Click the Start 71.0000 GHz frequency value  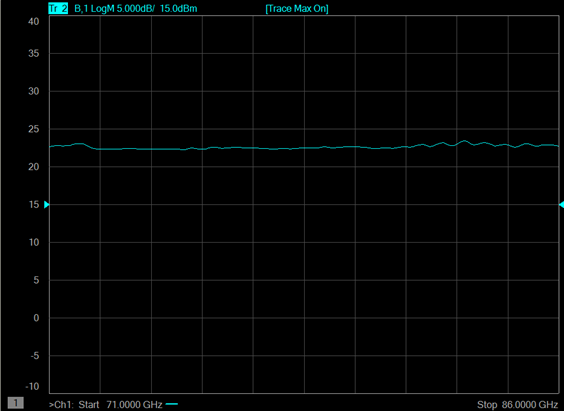tap(120, 405)
